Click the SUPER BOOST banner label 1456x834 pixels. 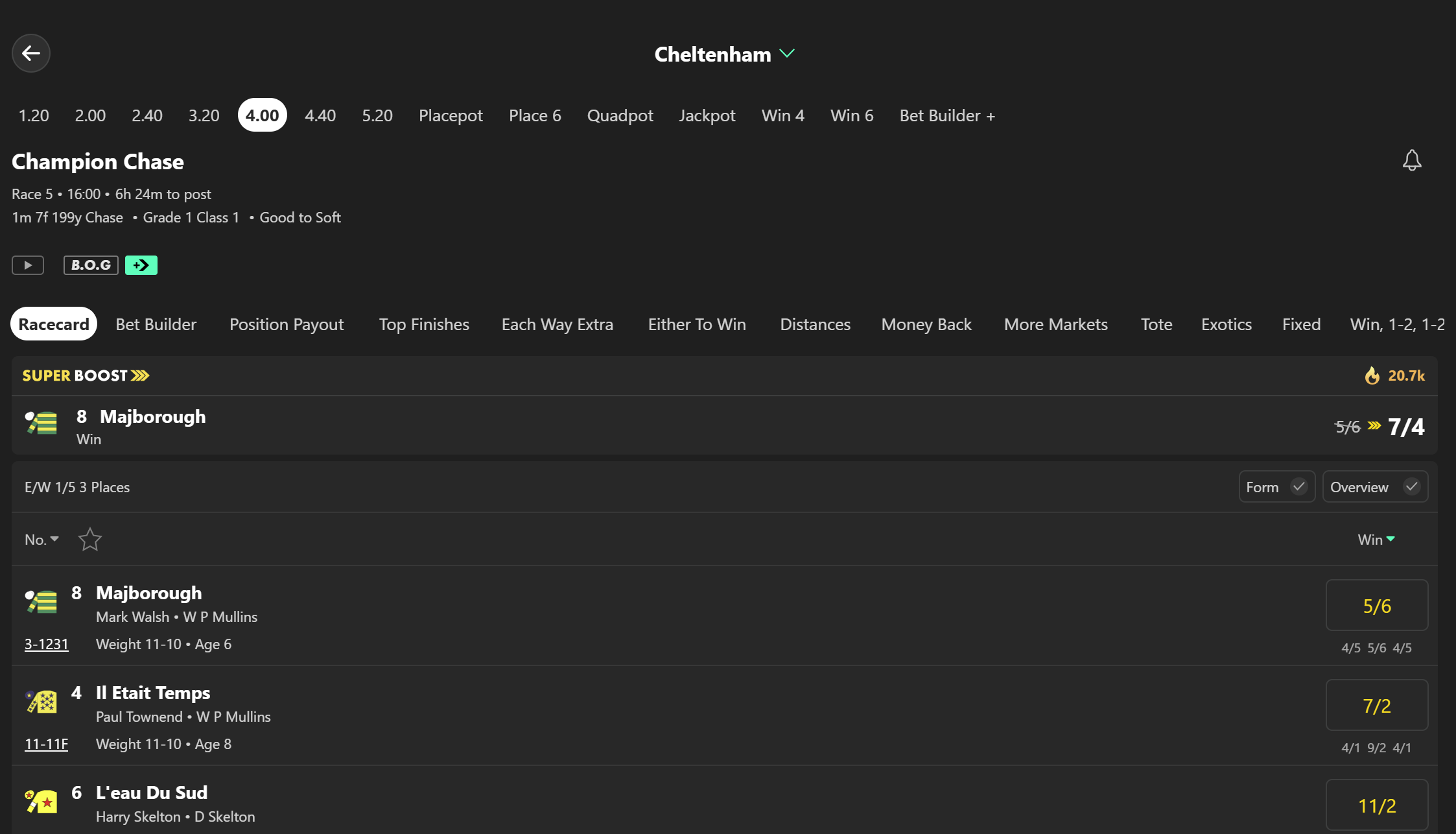click(x=86, y=375)
